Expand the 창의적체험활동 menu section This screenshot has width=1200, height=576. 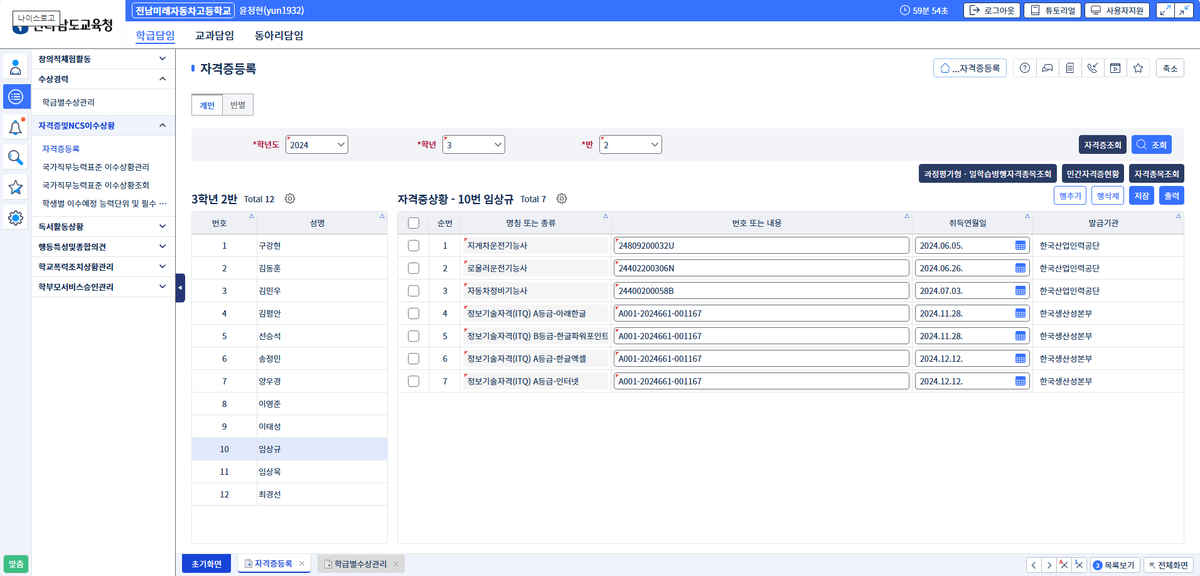(x=163, y=59)
